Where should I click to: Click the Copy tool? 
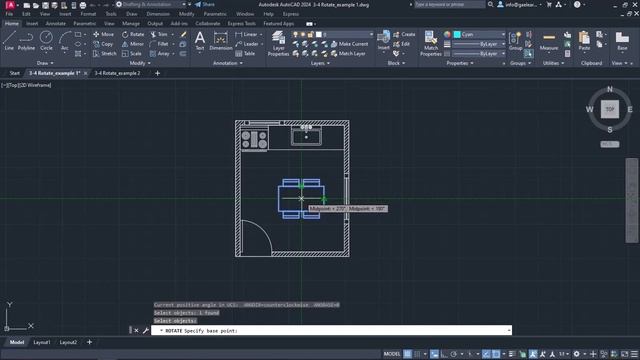coord(103,44)
